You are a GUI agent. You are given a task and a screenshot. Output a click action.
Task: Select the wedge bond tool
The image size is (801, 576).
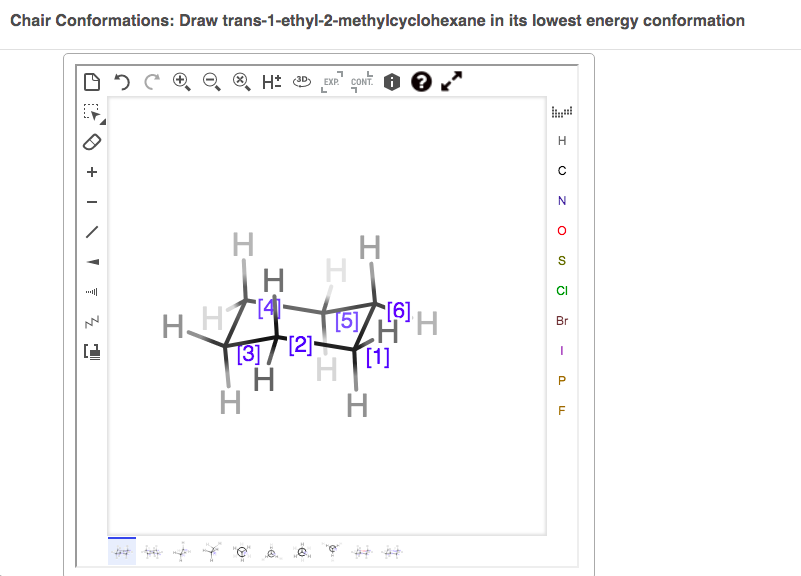pos(91,262)
